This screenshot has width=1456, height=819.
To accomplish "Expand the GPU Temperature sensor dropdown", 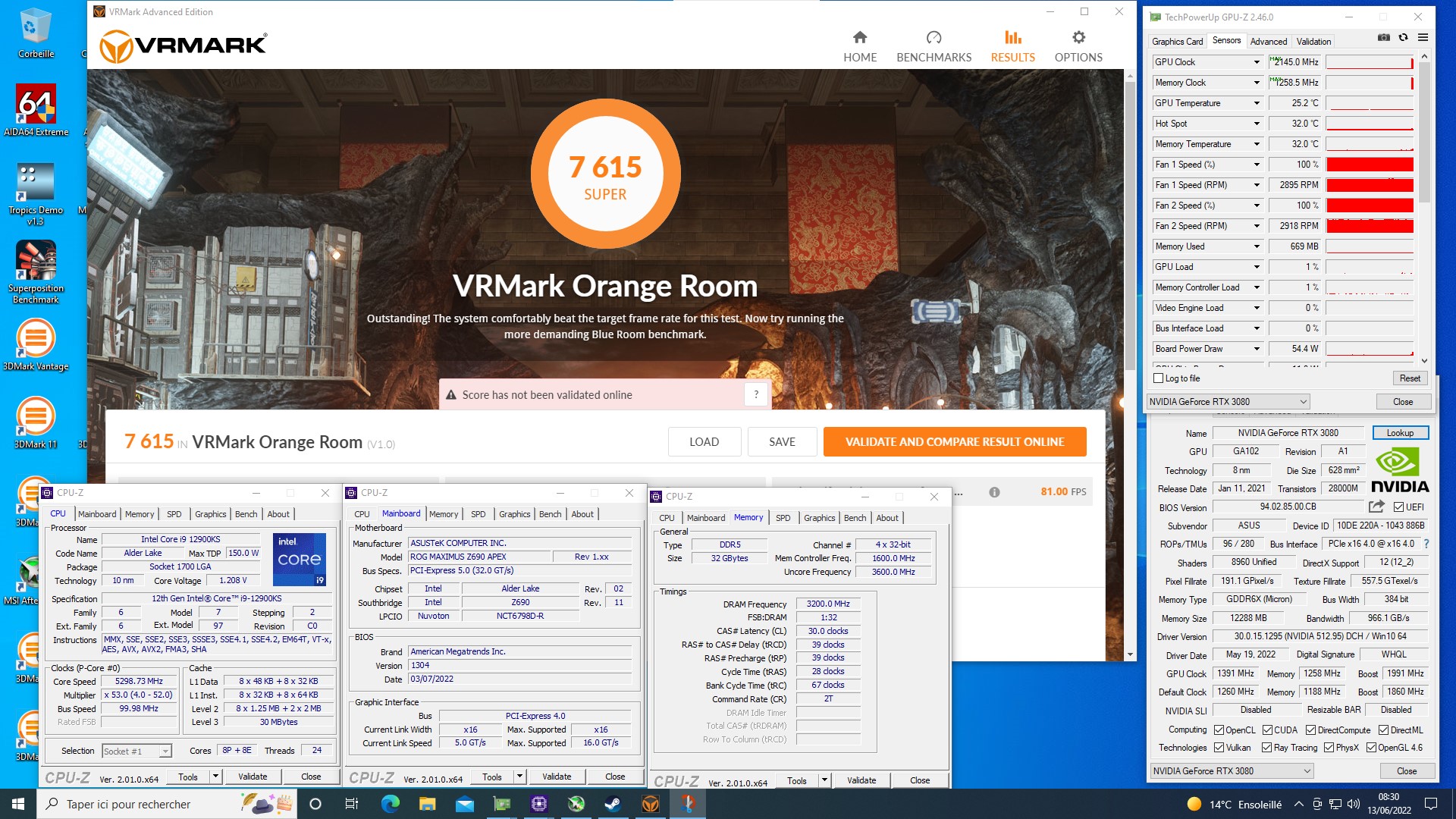I will point(1256,103).
